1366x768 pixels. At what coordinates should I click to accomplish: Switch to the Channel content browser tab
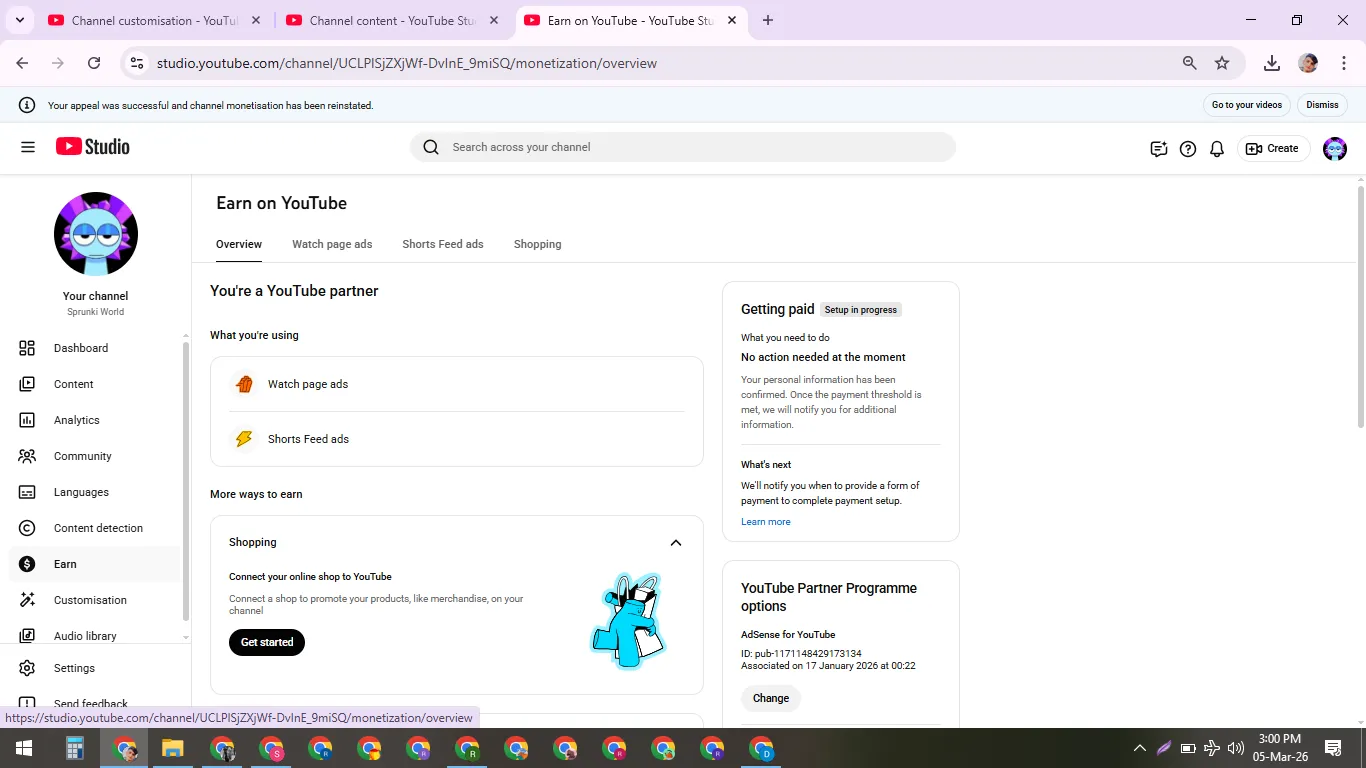(x=391, y=20)
